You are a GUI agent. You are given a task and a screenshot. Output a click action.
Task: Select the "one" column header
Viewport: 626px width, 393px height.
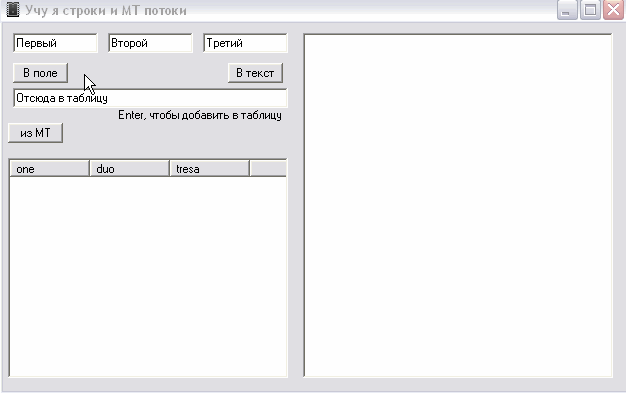(49, 169)
